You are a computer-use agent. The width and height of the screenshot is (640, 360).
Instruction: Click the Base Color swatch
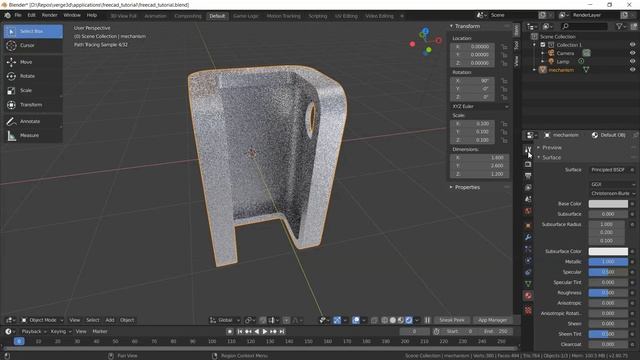coord(608,204)
